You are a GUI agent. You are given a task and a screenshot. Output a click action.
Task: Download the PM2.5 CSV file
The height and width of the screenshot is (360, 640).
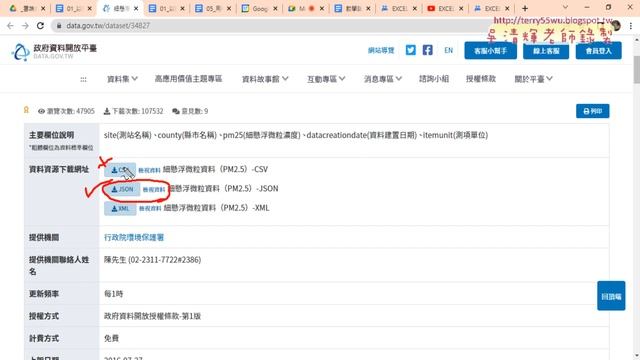pos(120,170)
